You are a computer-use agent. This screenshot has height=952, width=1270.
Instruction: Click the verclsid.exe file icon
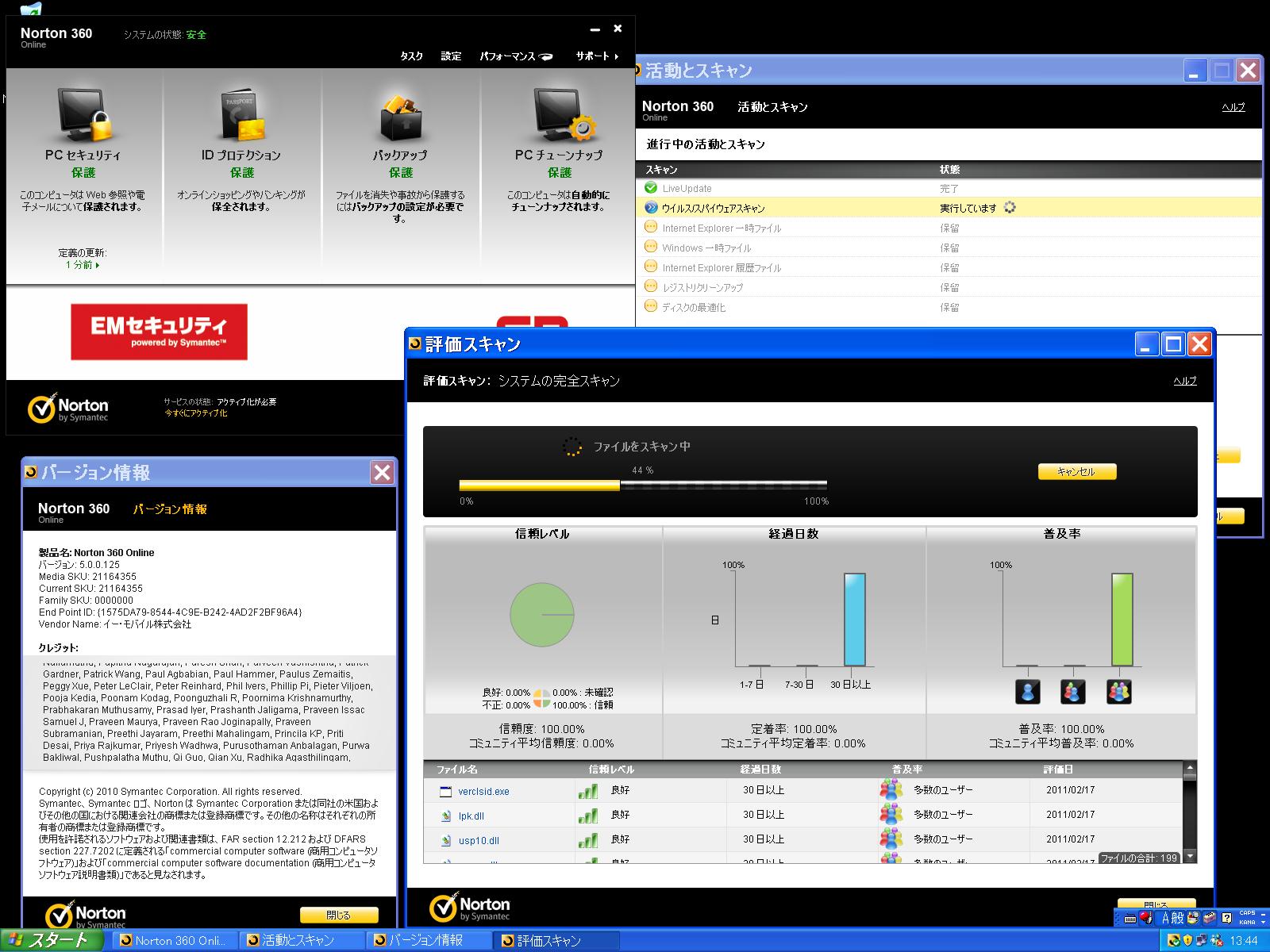(445, 791)
